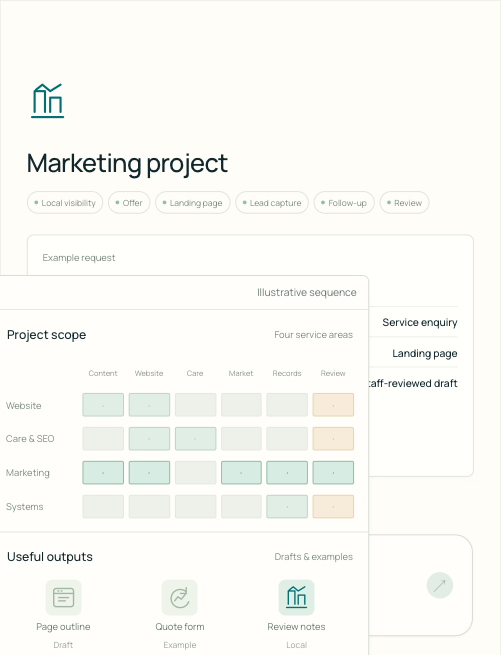Click the Website row Website column cell

[x=149, y=405]
